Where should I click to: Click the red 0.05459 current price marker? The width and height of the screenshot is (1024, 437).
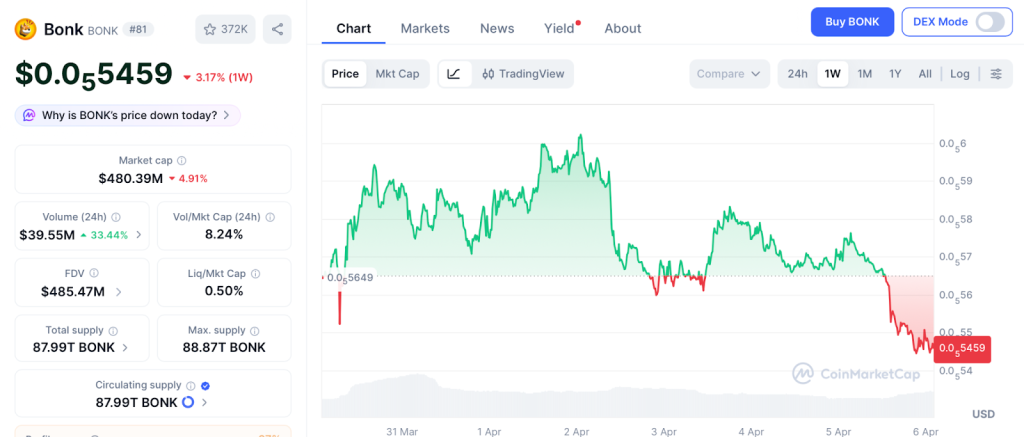962,349
